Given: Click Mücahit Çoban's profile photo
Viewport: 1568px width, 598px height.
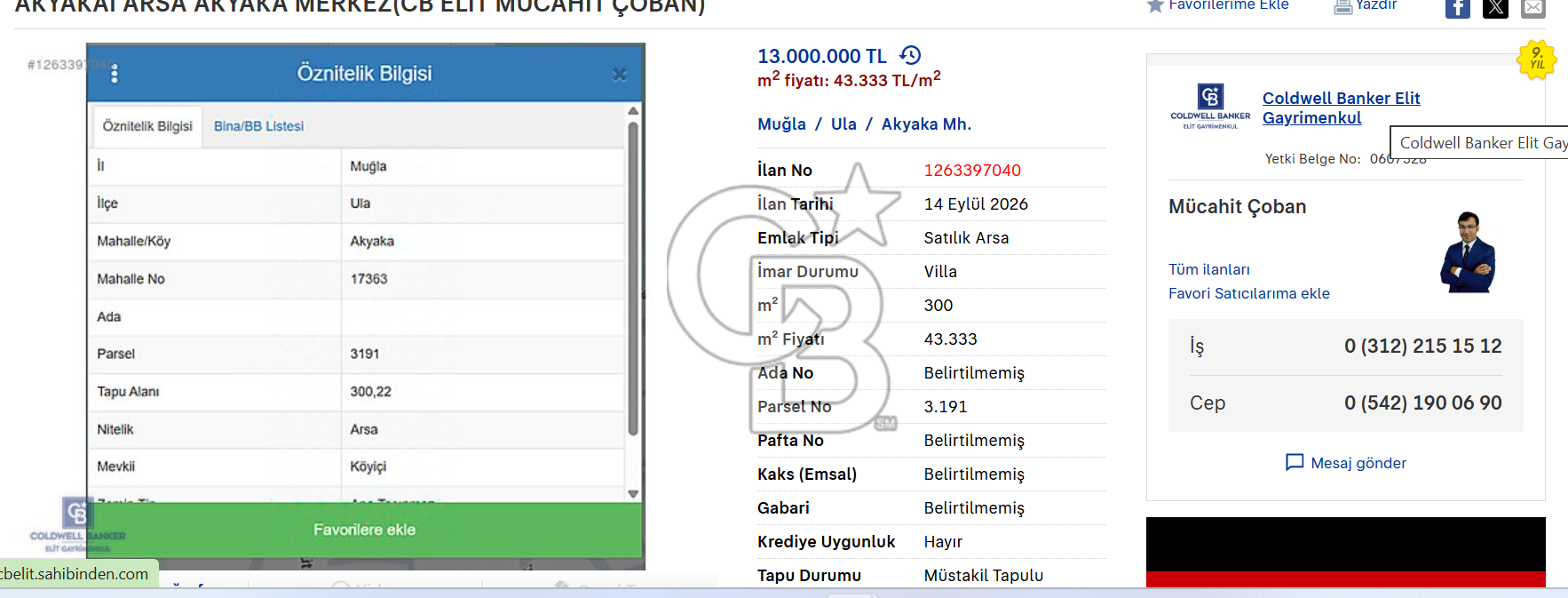Looking at the screenshot, I should click(x=1468, y=252).
